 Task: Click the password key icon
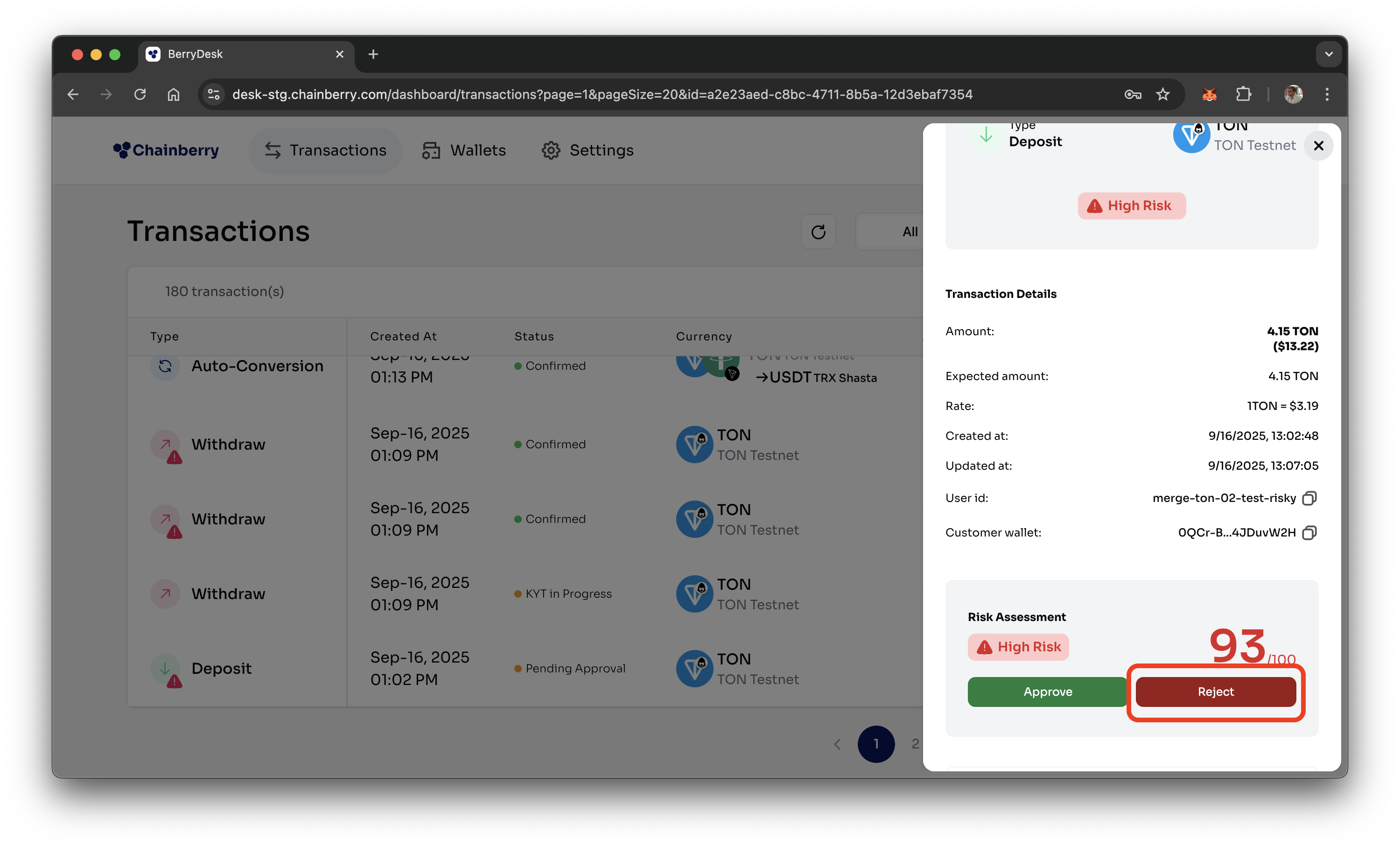click(1133, 94)
